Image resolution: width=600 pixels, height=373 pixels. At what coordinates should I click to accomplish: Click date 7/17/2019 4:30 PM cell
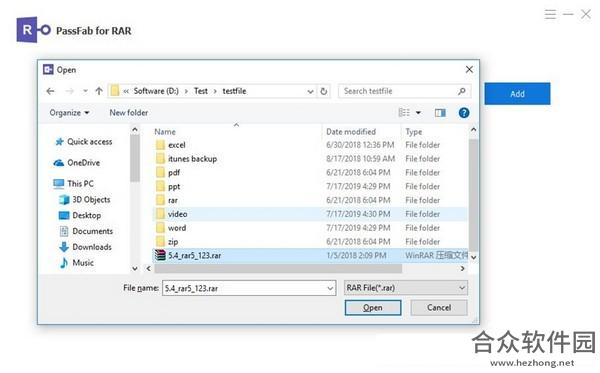pyautogui.click(x=358, y=214)
